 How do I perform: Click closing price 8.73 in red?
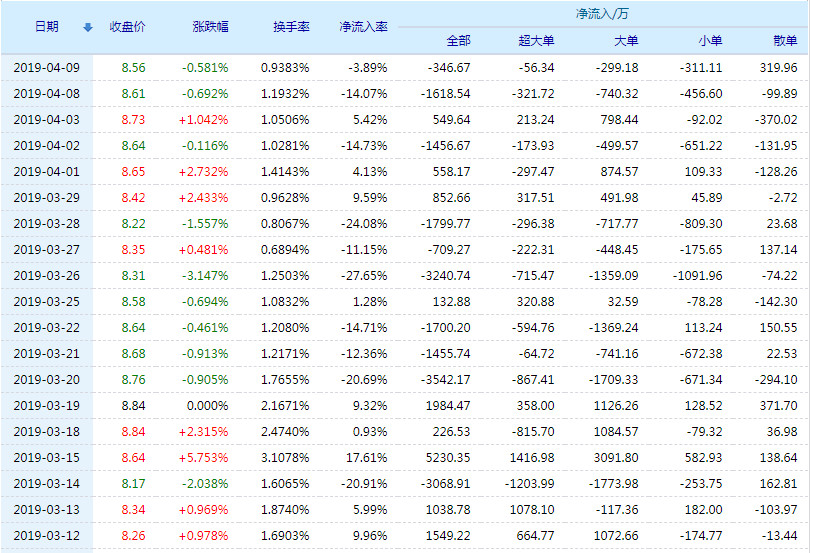pos(133,120)
